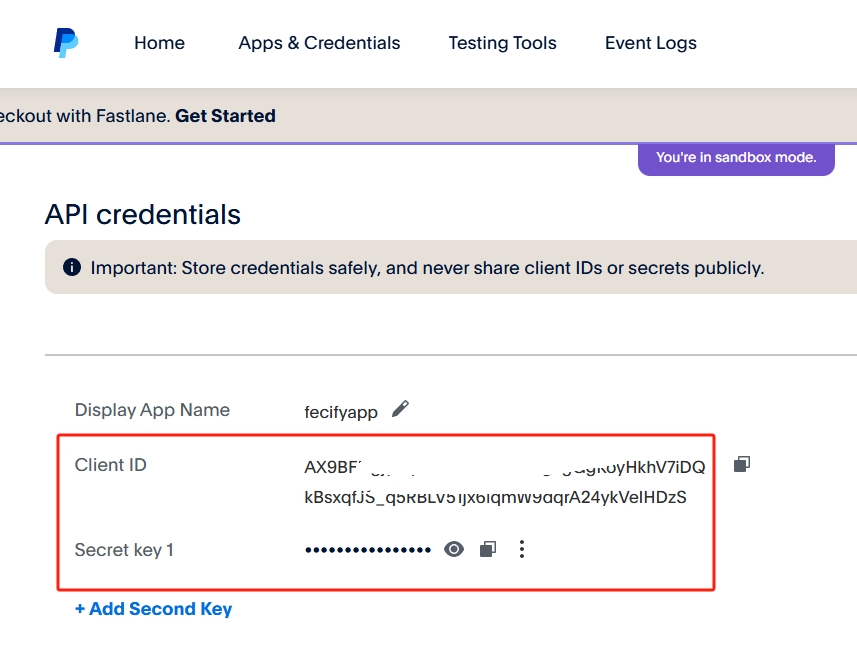The height and width of the screenshot is (665, 857).
Task: Click the Secret key 1 label
Action: 124,550
